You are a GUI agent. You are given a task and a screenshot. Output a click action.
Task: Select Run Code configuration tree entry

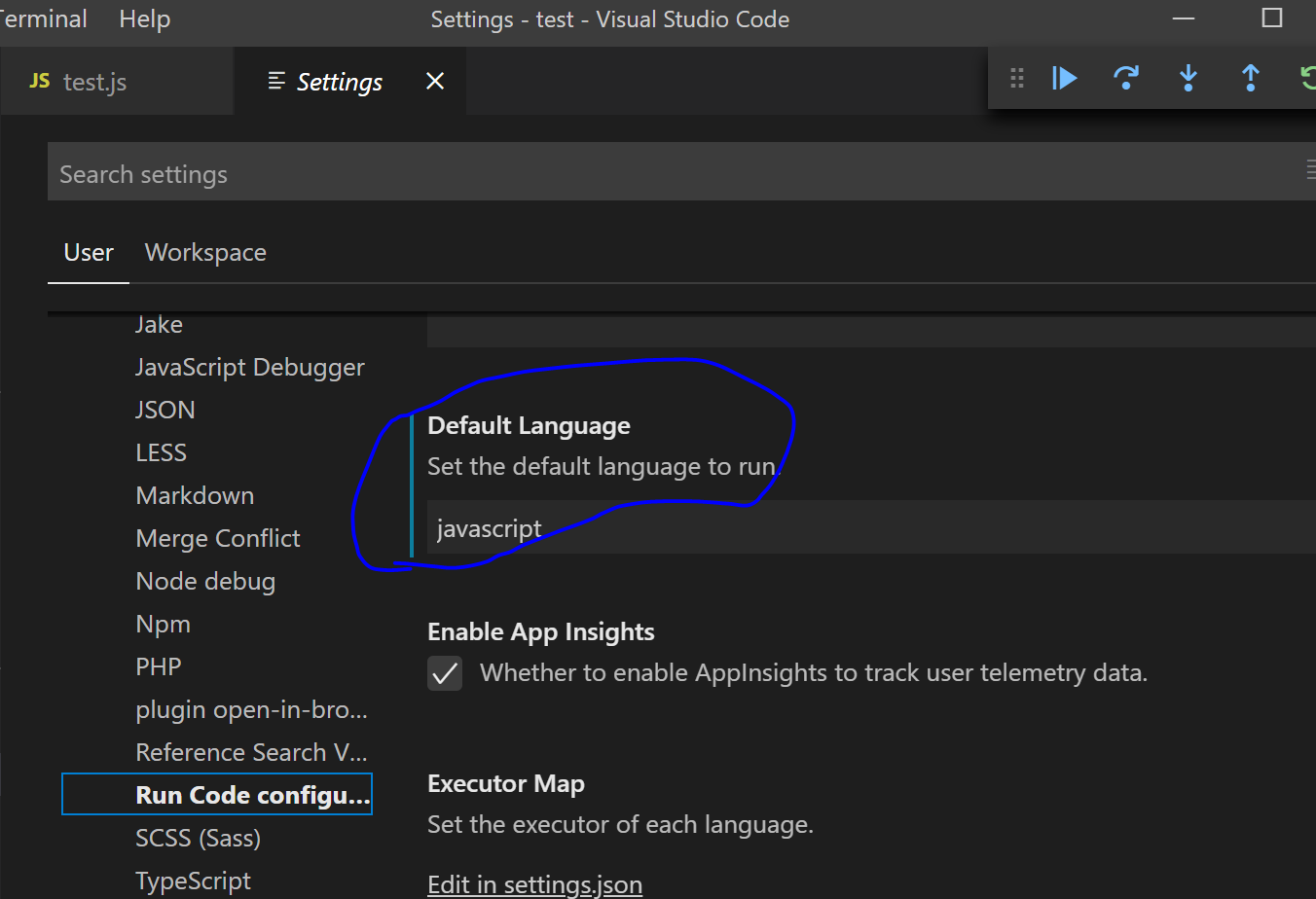(216, 795)
